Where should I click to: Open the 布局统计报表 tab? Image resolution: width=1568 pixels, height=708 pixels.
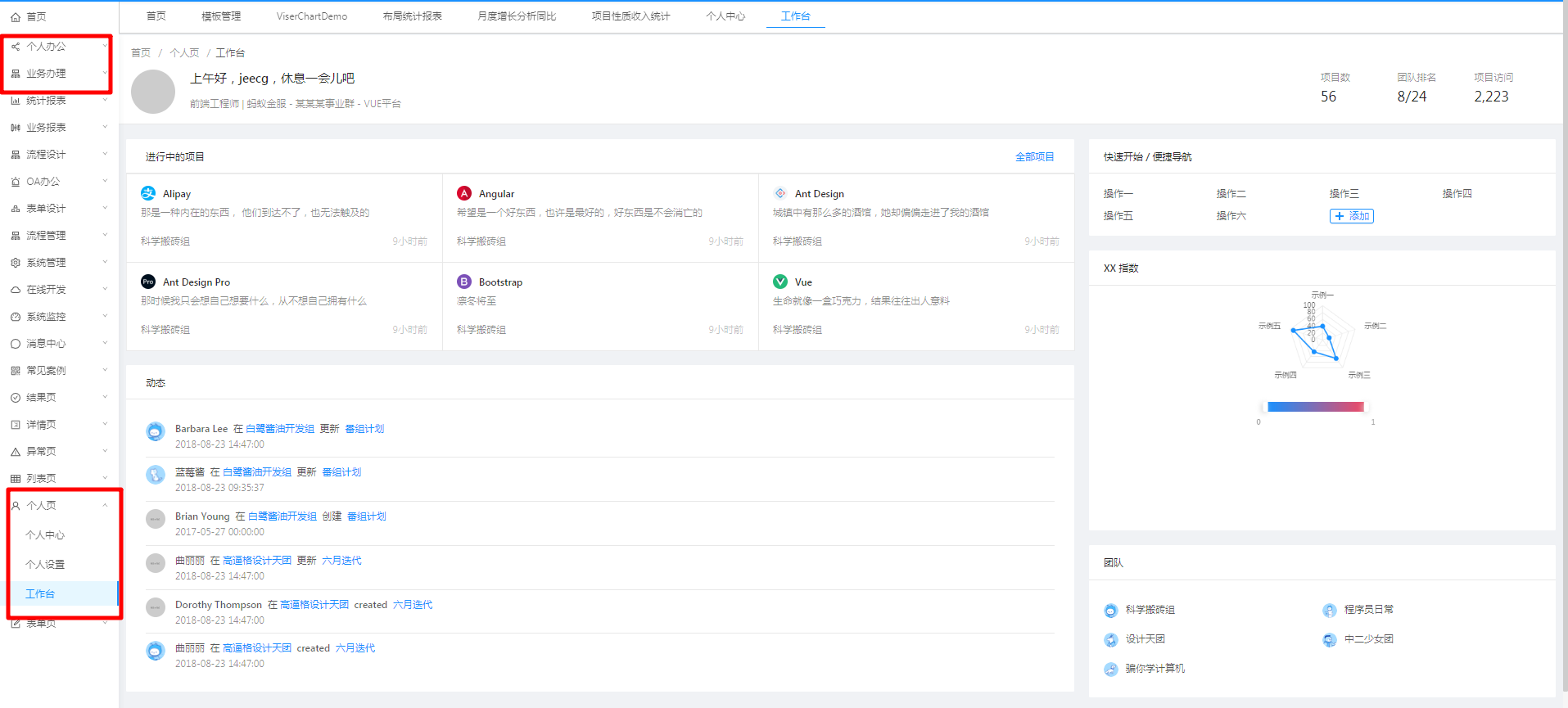[x=413, y=16]
